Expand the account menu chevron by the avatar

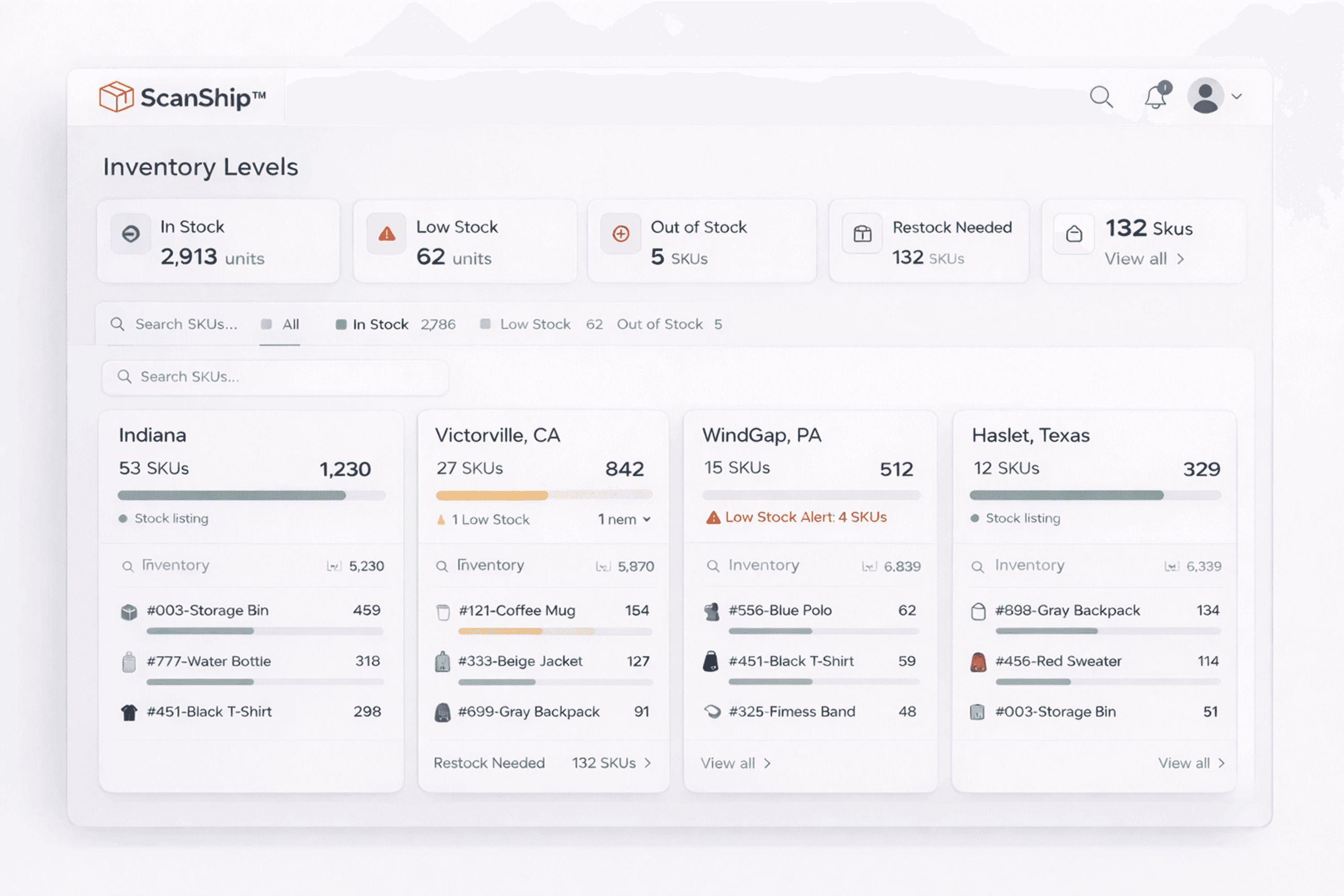1237,97
